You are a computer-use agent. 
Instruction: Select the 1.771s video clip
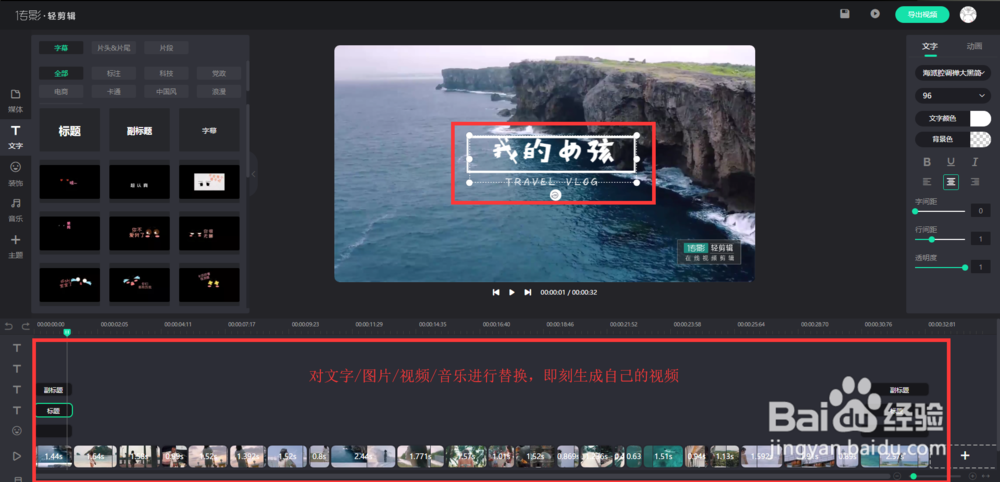pyautogui.click(x=420, y=456)
